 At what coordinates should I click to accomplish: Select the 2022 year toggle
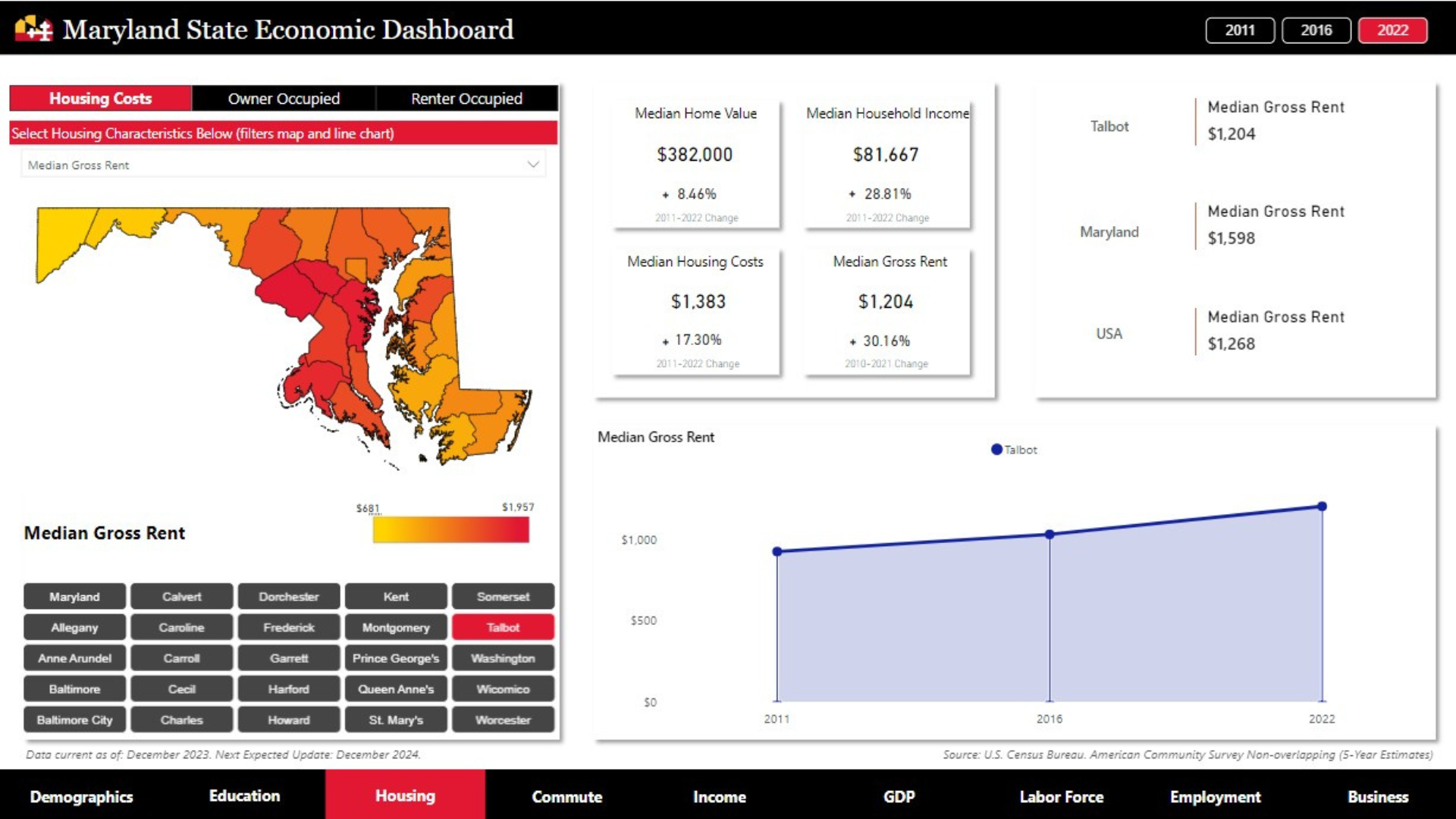click(1392, 30)
